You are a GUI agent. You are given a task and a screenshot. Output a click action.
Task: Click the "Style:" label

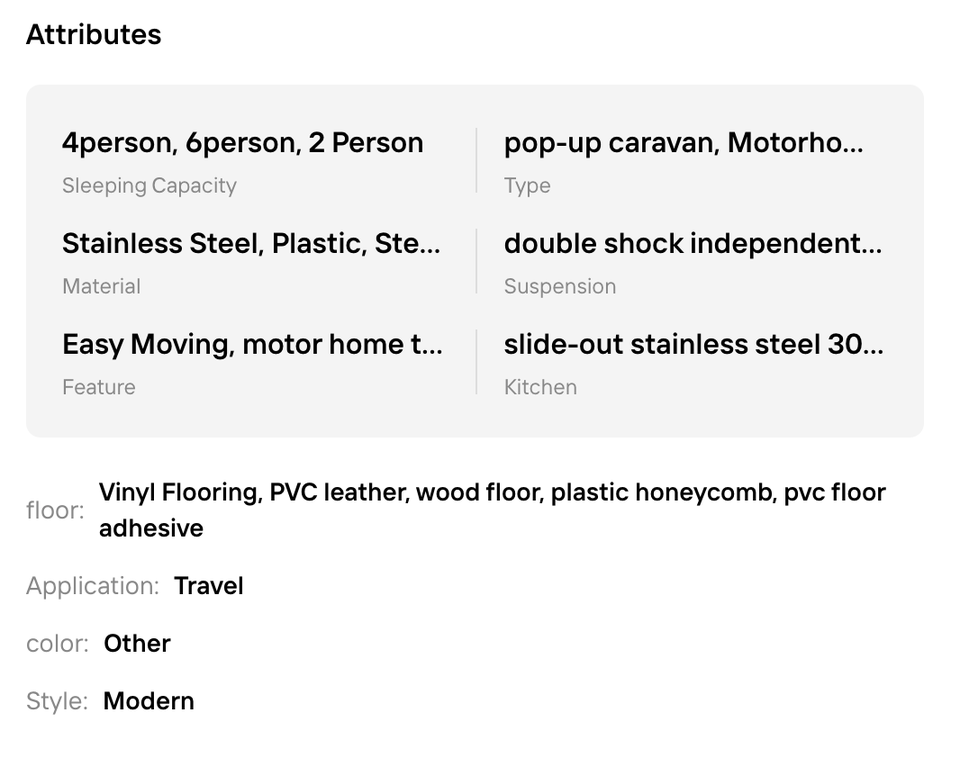(57, 702)
